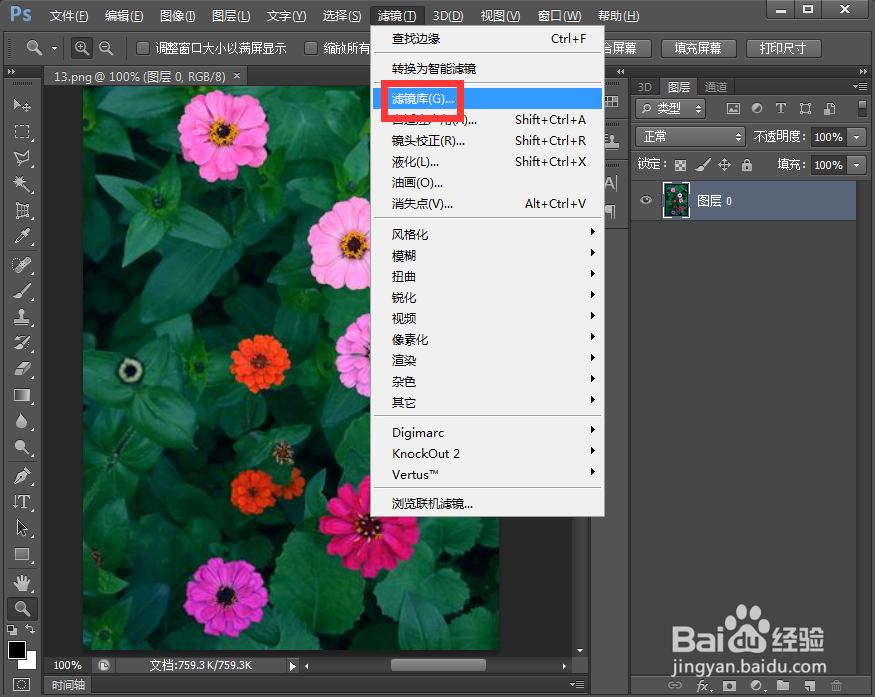875x697 pixels.
Task: Open the 正常 blend mode dropdown
Action: coord(690,136)
